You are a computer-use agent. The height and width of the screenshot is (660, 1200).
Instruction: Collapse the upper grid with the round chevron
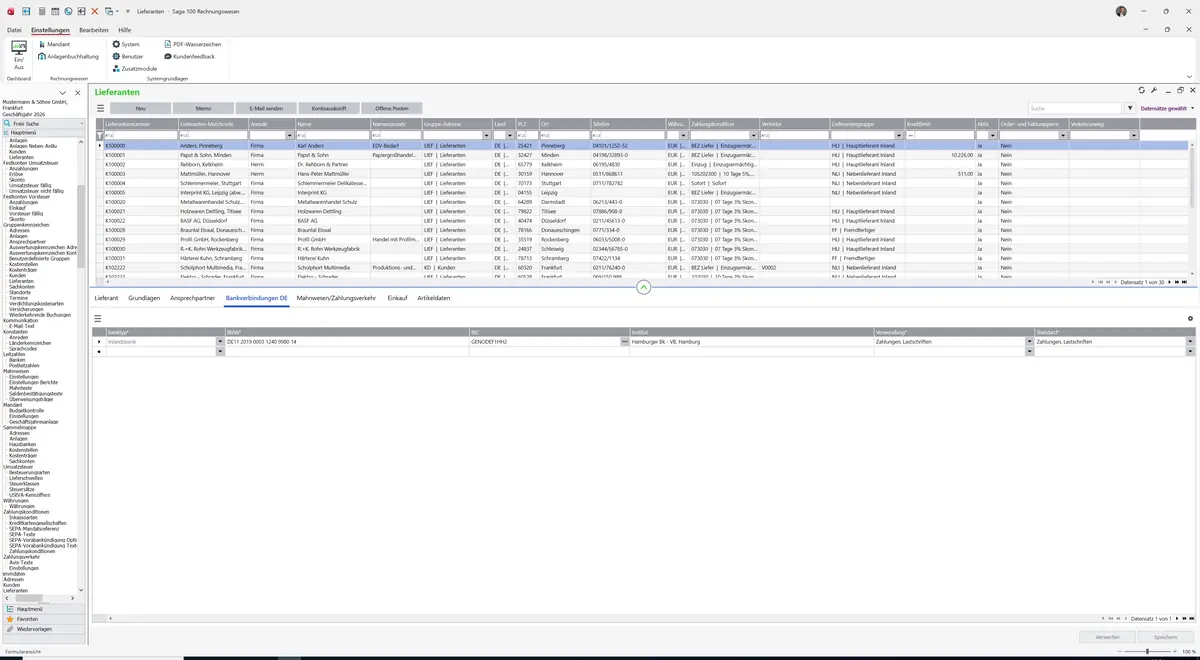(x=643, y=287)
